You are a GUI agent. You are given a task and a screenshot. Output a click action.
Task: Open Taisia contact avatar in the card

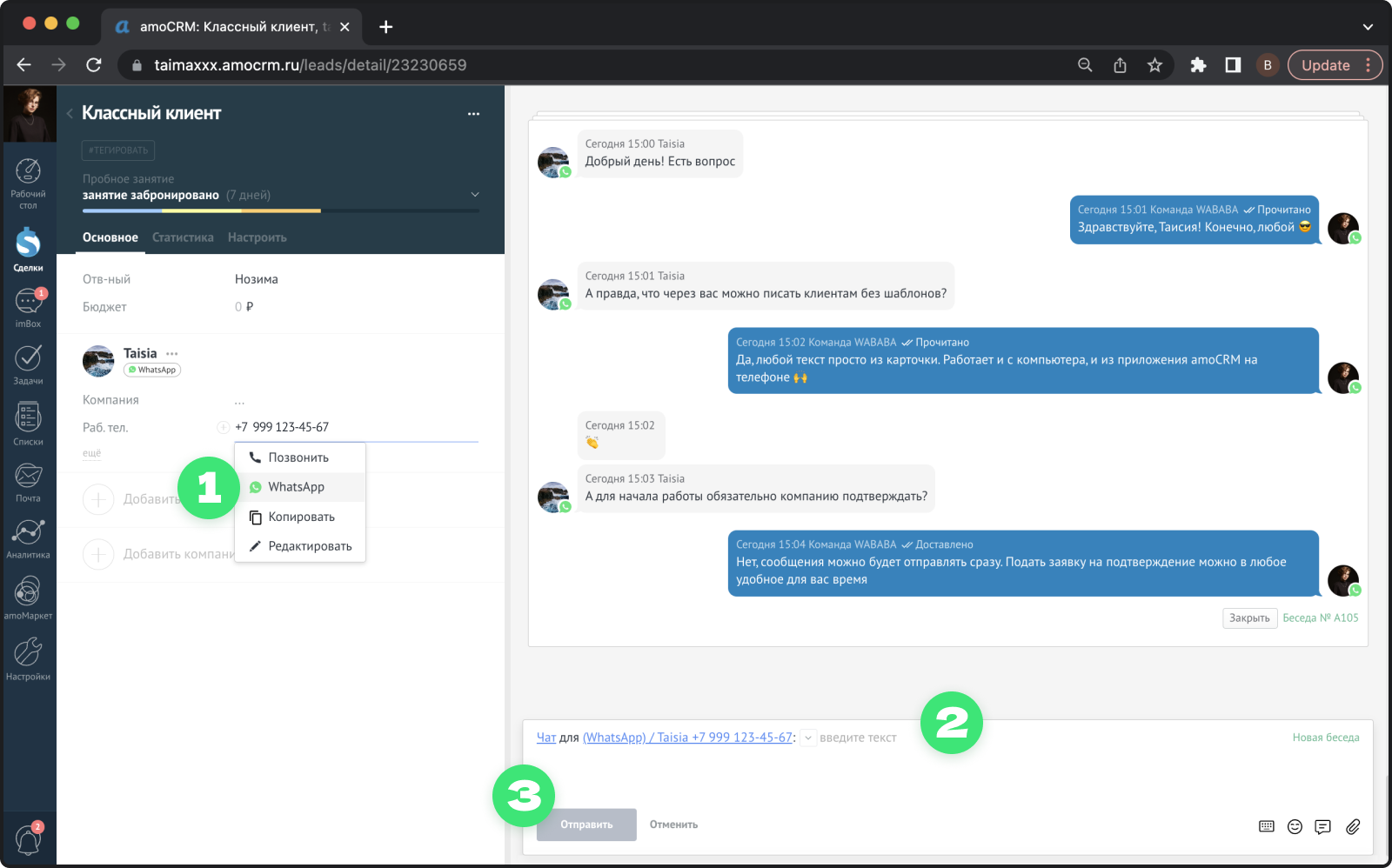click(x=98, y=361)
